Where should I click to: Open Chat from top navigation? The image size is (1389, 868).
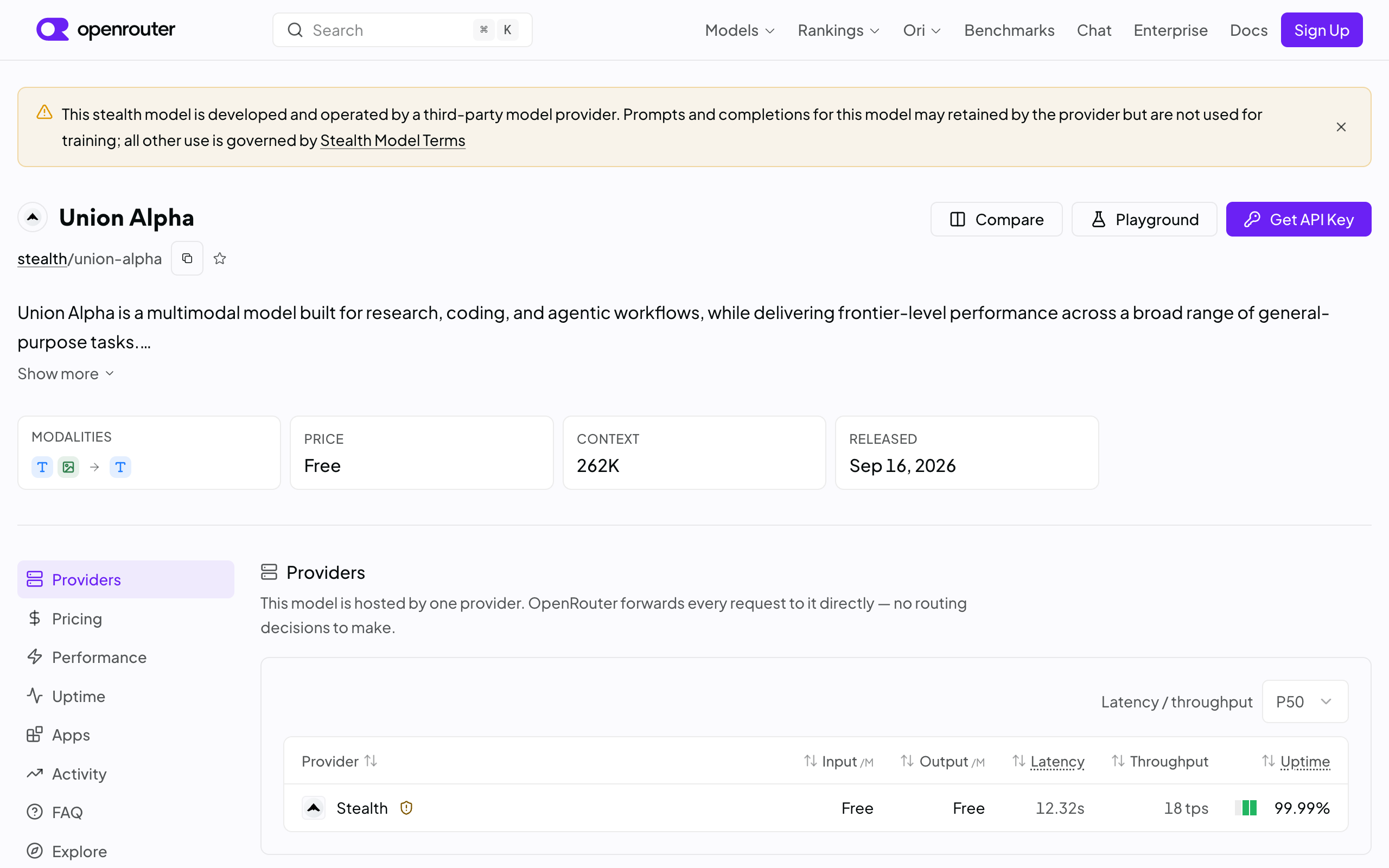point(1094,30)
